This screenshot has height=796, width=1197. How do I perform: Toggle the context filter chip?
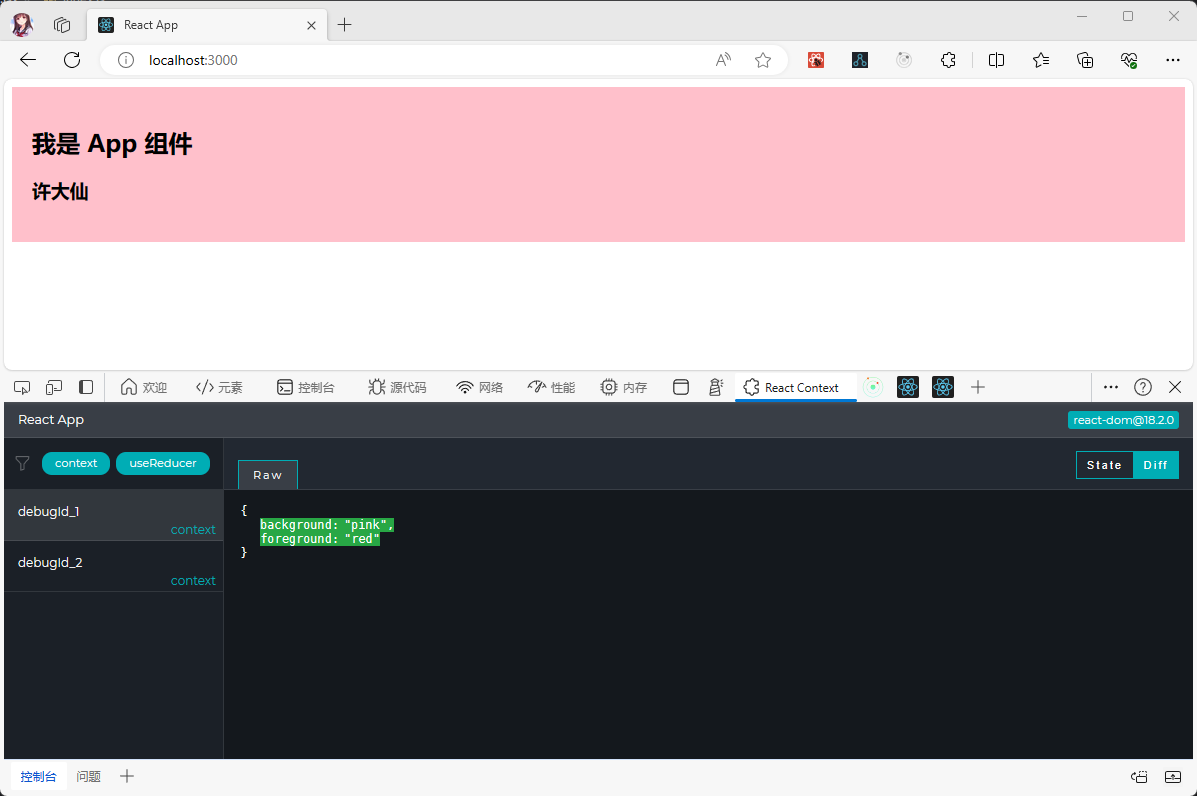pos(76,463)
